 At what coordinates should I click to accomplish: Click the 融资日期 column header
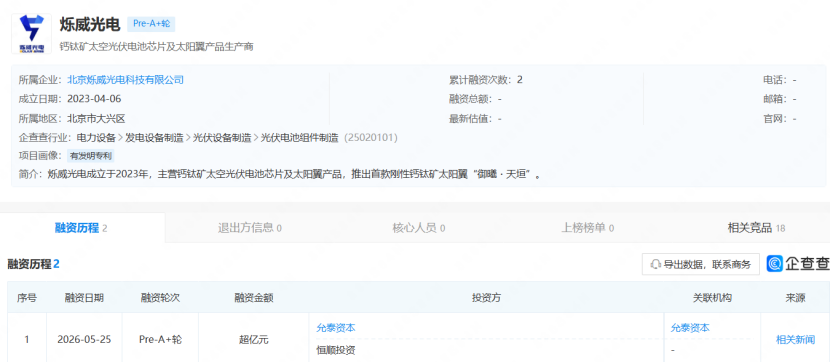(x=84, y=298)
